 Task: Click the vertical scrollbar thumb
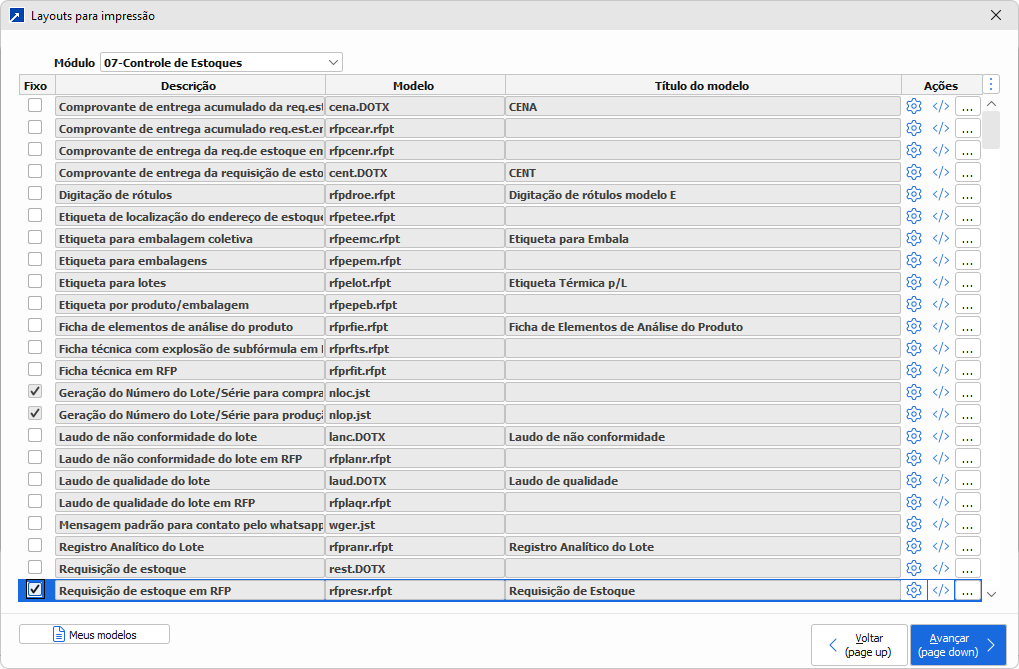pos(990,130)
